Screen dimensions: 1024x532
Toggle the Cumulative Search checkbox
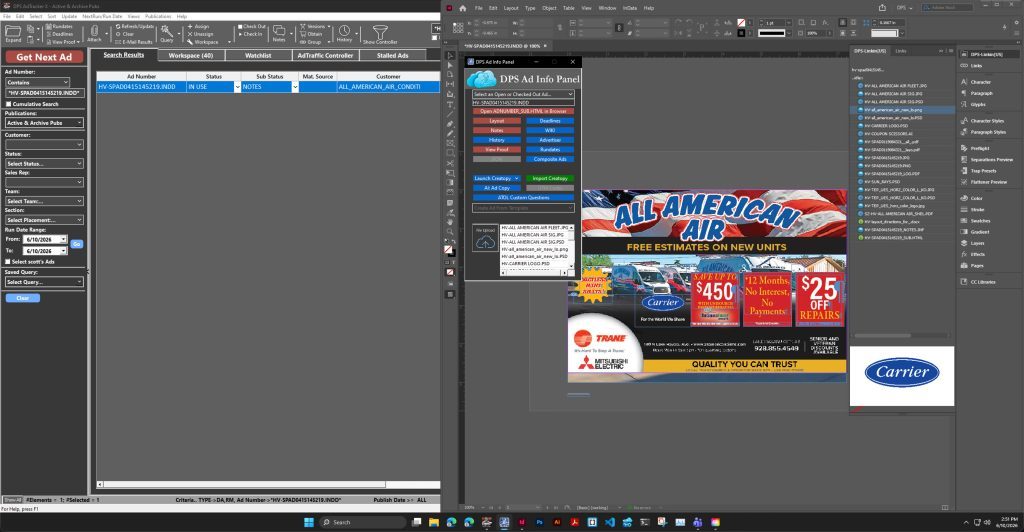click(8, 104)
